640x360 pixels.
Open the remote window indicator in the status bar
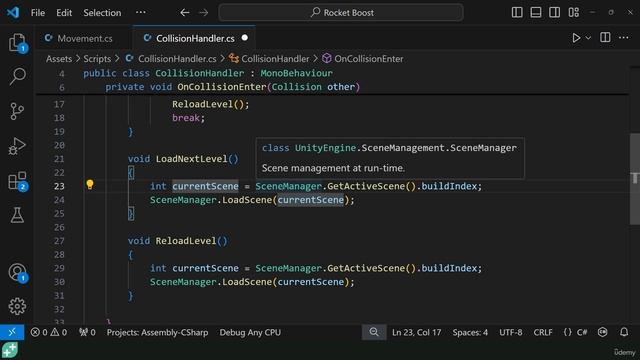coord(12,332)
